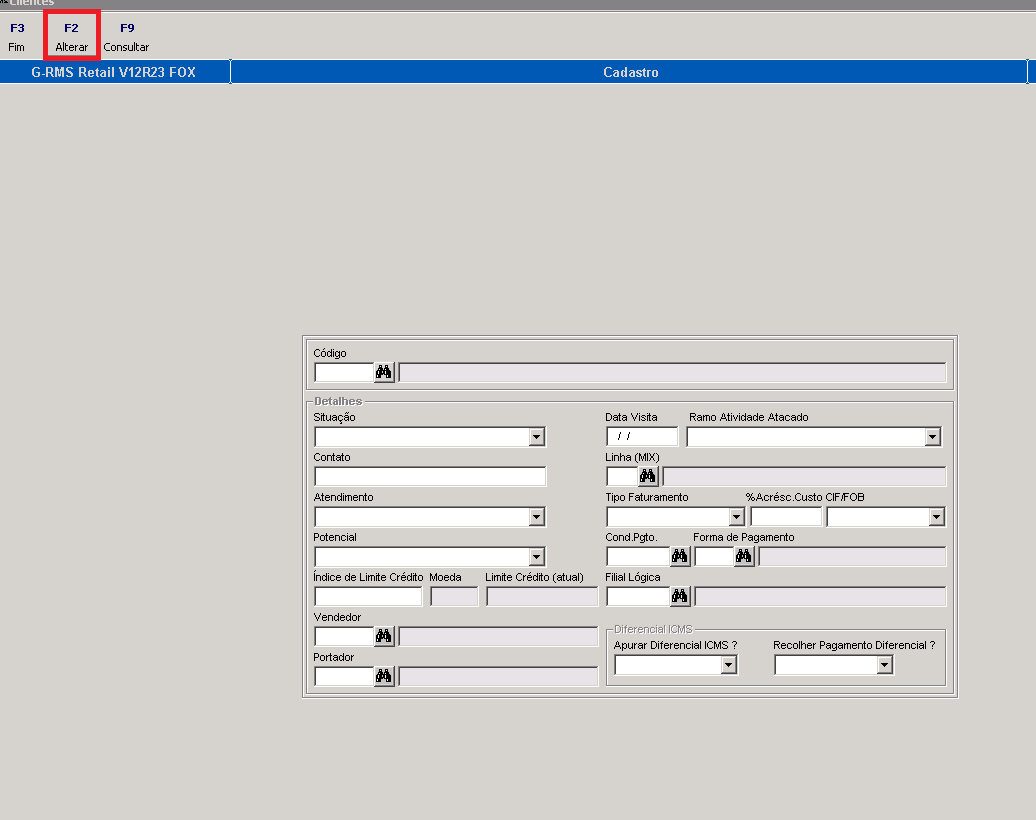The width and height of the screenshot is (1036, 820).
Task: Click the F2 Alterar toolbar button
Action: (71, 37)
